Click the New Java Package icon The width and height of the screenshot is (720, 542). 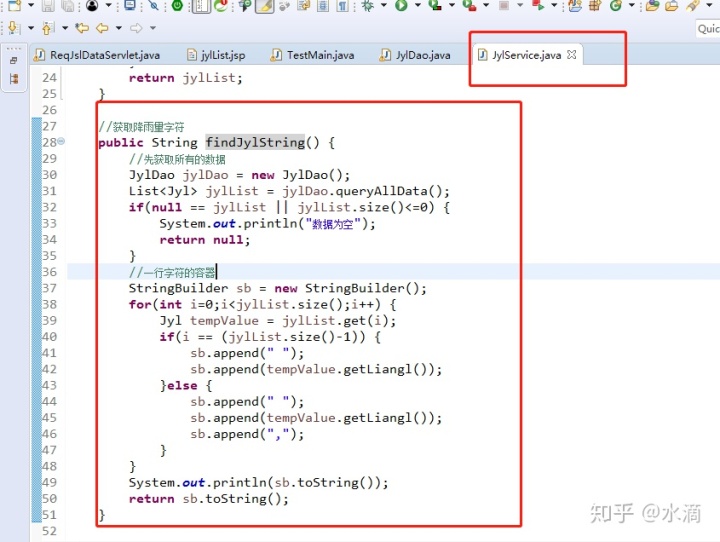595,6
